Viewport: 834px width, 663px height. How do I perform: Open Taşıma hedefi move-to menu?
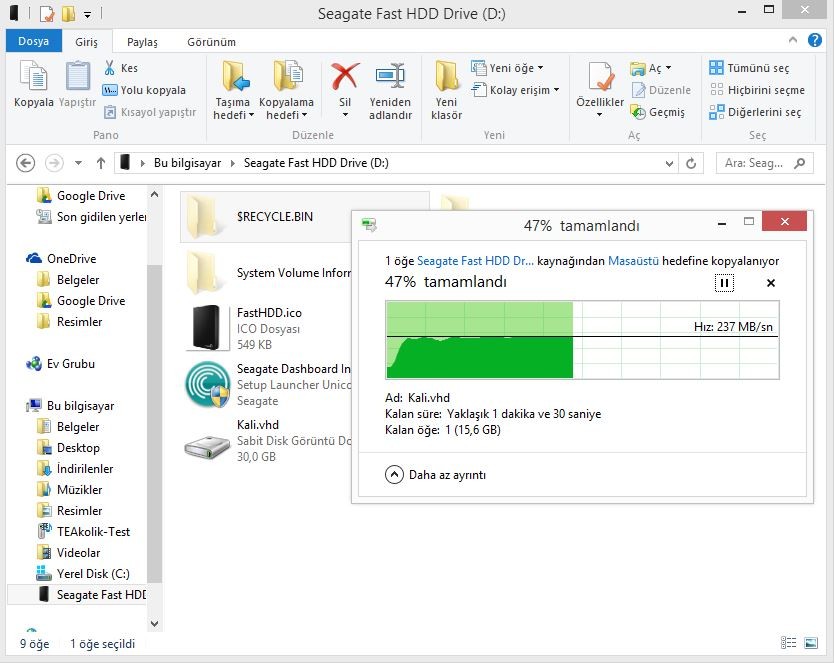[x=233, y=90]
